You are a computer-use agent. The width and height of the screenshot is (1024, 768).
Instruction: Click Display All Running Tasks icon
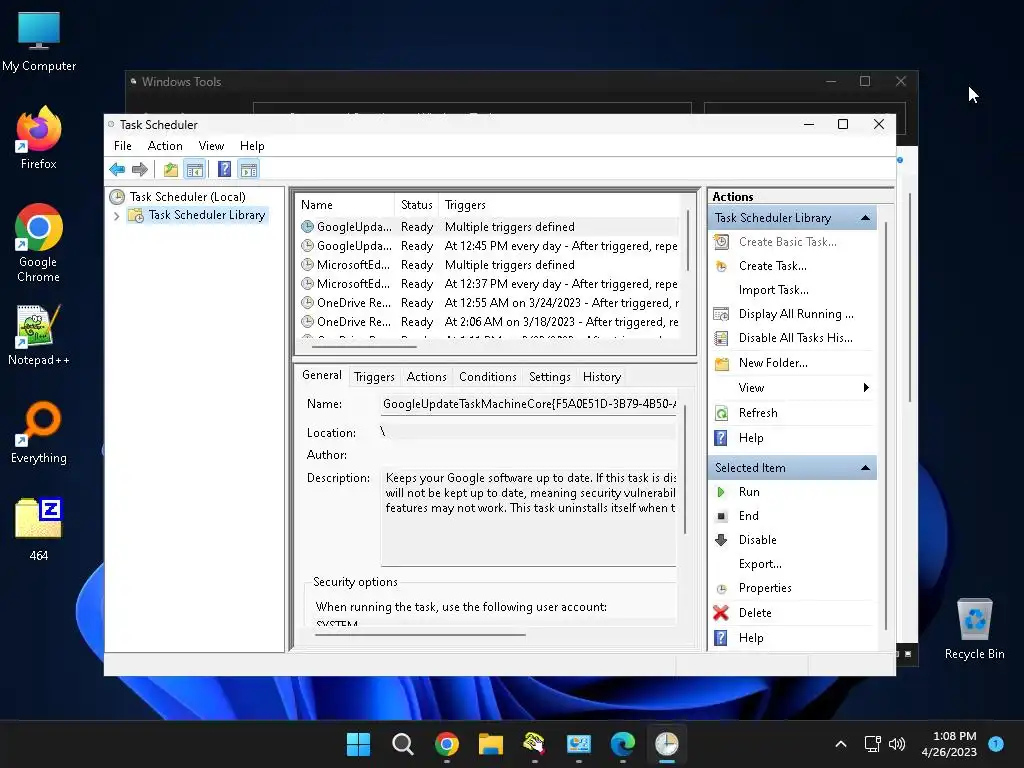point(722,314)
